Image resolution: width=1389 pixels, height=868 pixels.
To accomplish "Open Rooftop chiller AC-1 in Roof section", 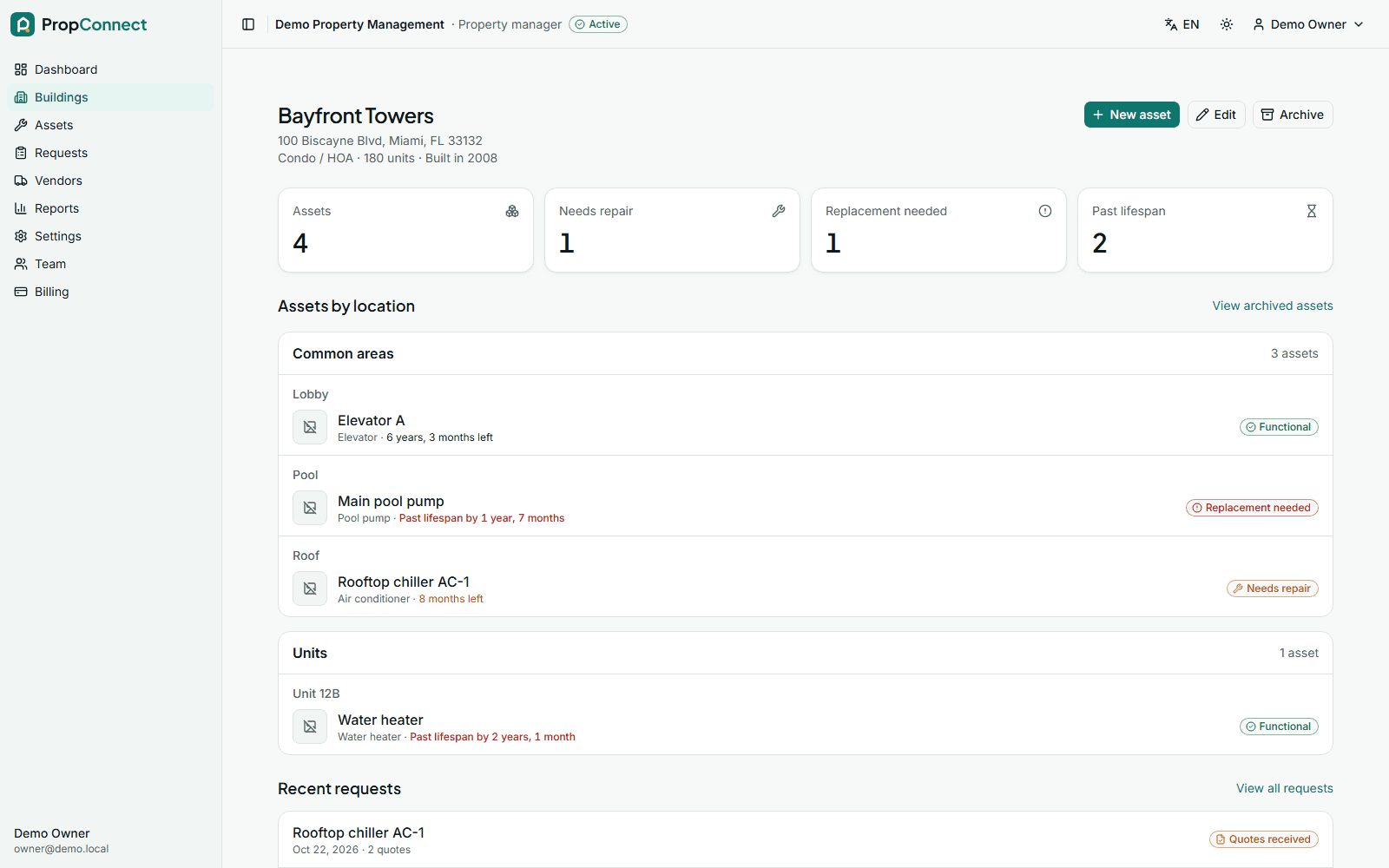I will pyautogui.click(x=404, y=582).
